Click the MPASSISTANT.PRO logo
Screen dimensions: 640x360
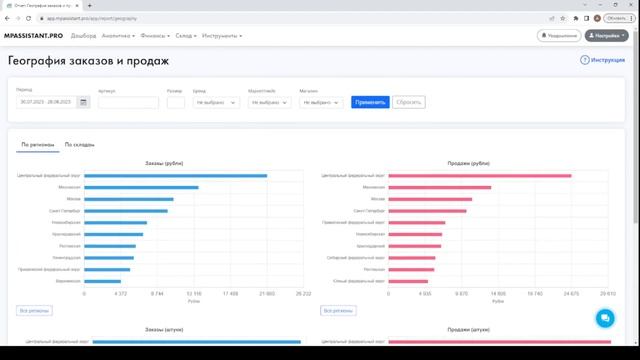pyautogui.click(x=33, y=36)
